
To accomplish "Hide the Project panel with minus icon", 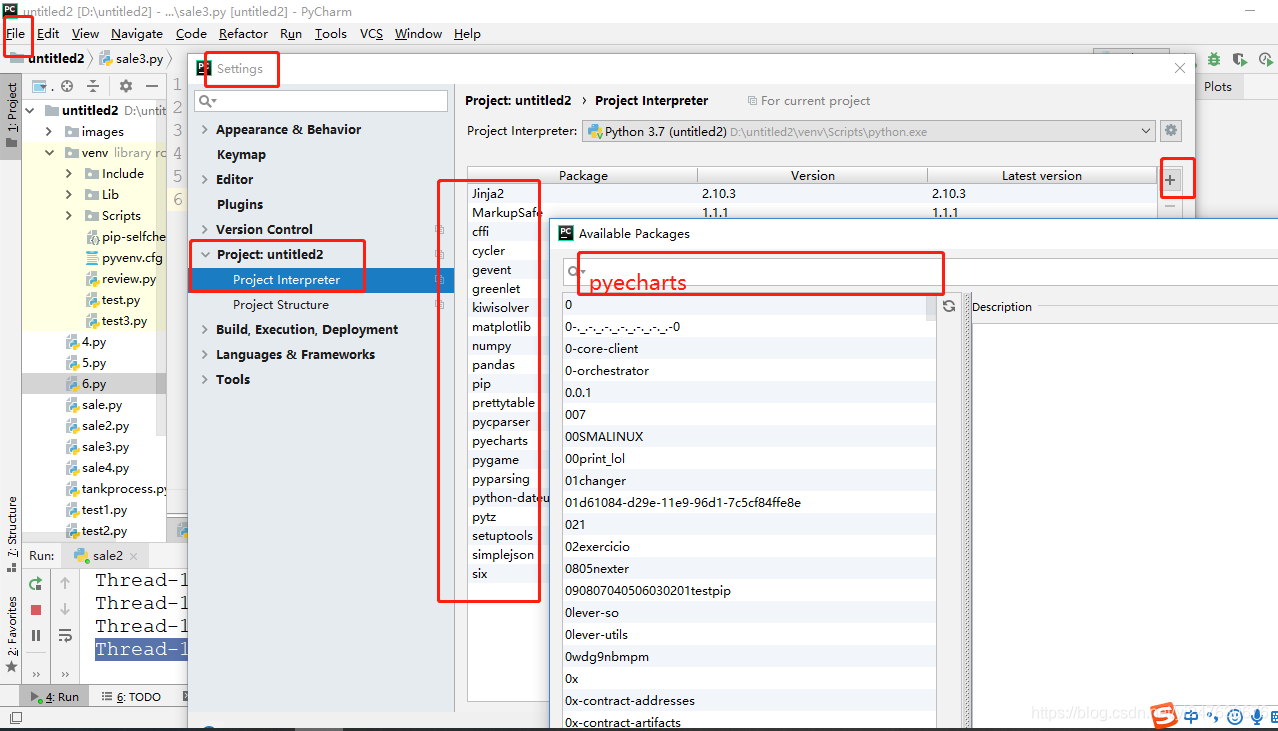I will (152, 86).
